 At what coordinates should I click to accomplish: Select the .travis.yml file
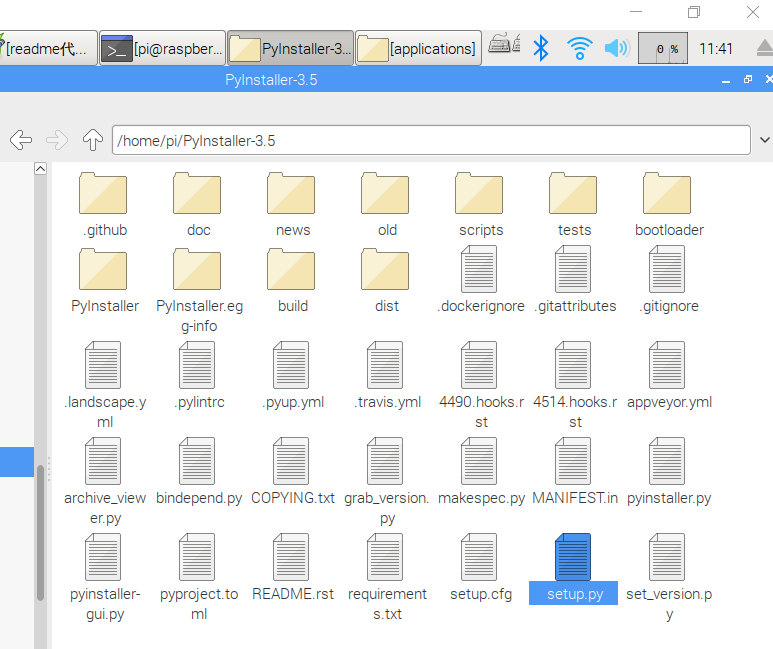coord(386,376)
